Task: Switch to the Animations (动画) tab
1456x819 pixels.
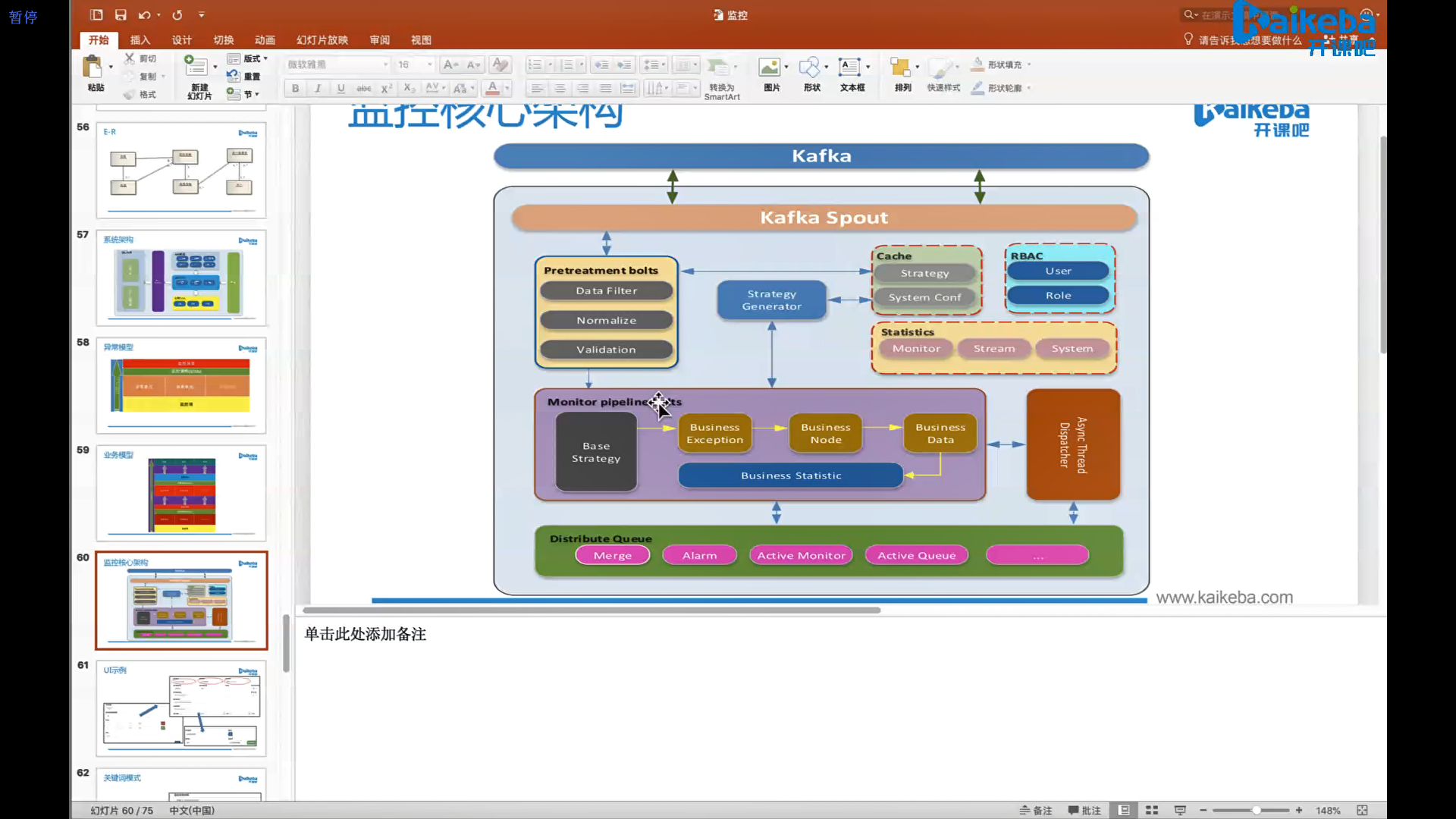Action: (265, 39)
